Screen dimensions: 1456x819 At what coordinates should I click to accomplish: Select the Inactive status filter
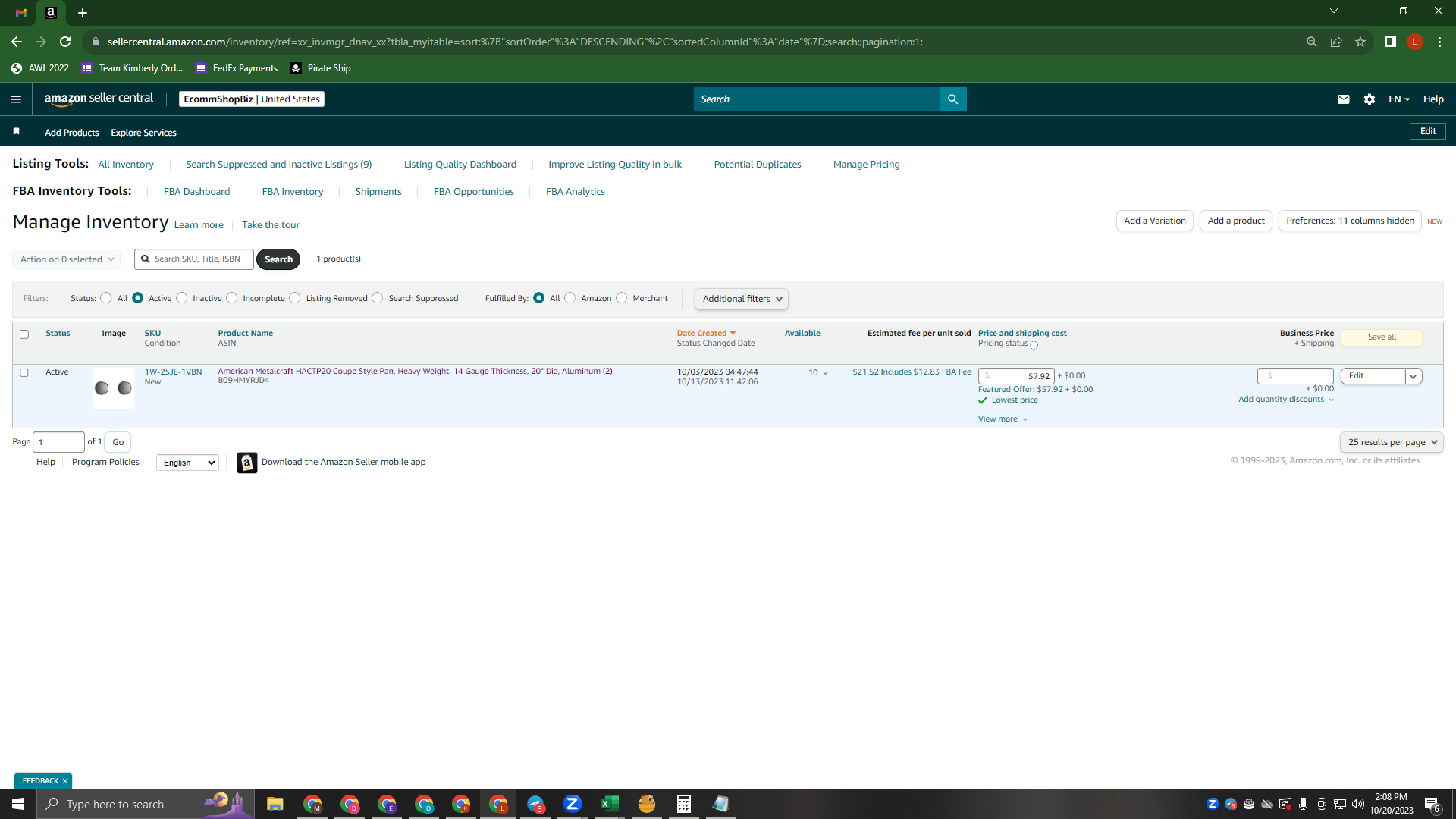[182, 298]
